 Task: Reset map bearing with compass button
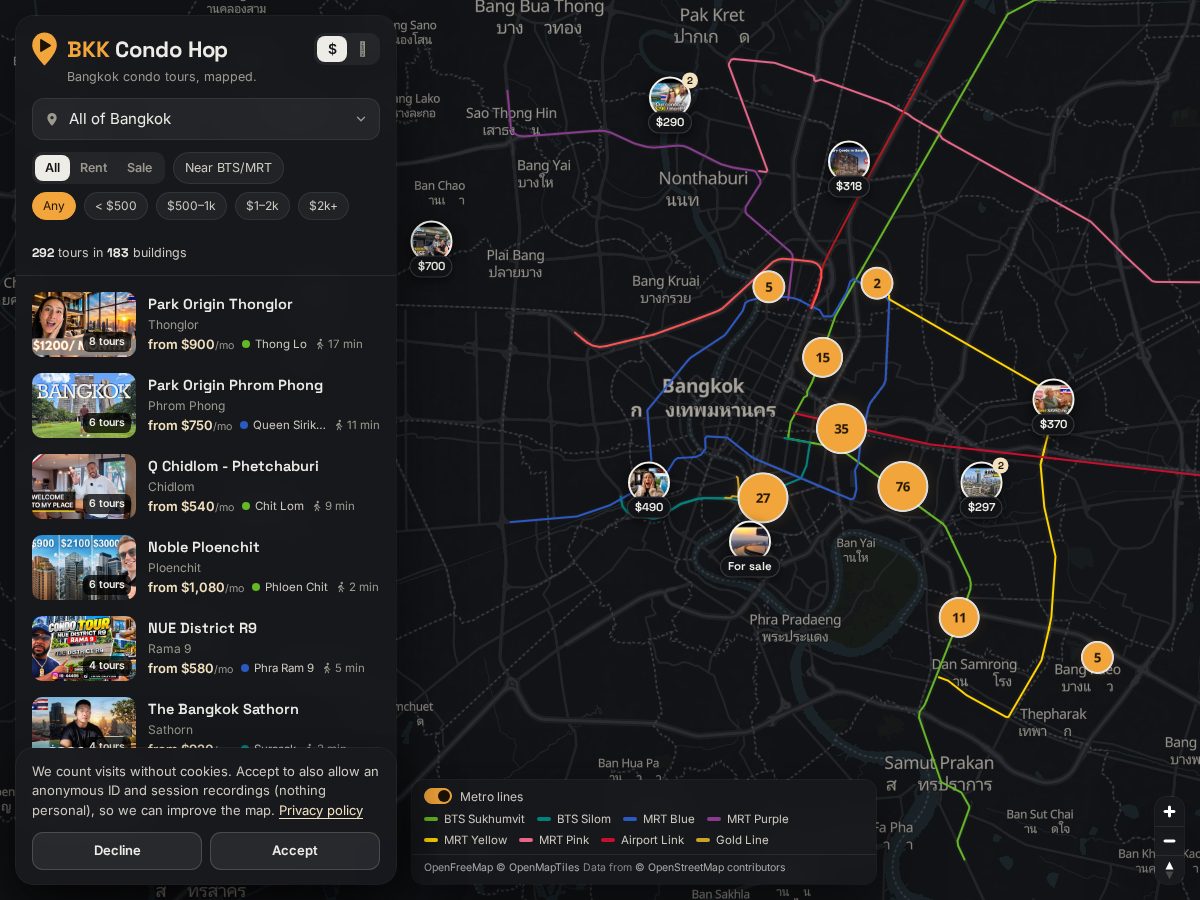coord(1169,869)
